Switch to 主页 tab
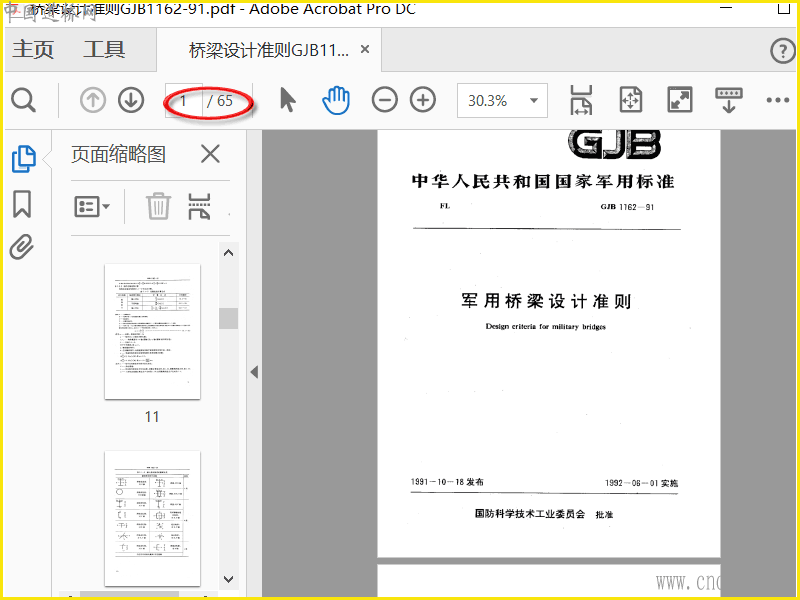 [x=33, y=49]
